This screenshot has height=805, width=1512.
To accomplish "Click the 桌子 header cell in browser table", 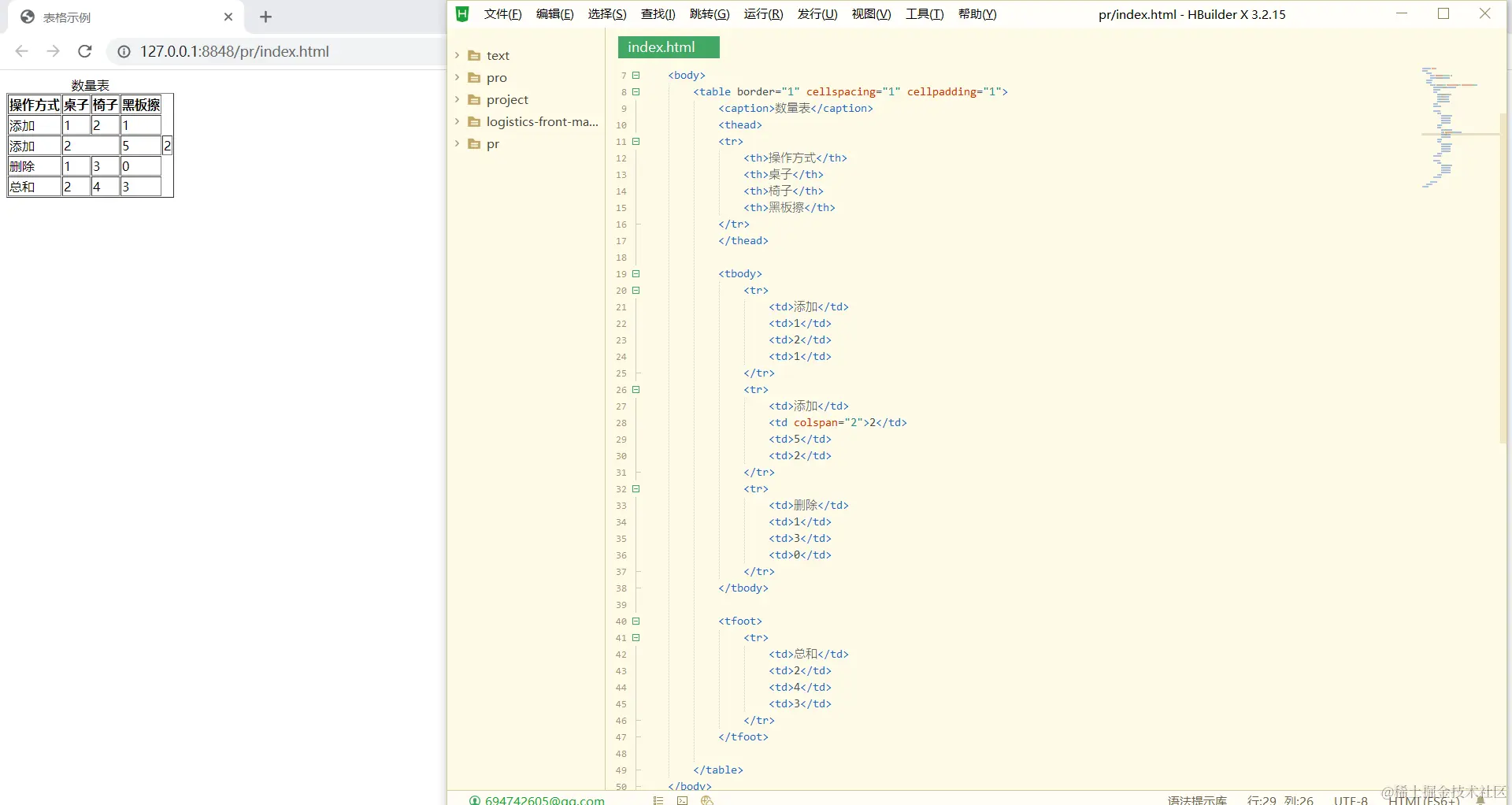I will pos(76,105).
